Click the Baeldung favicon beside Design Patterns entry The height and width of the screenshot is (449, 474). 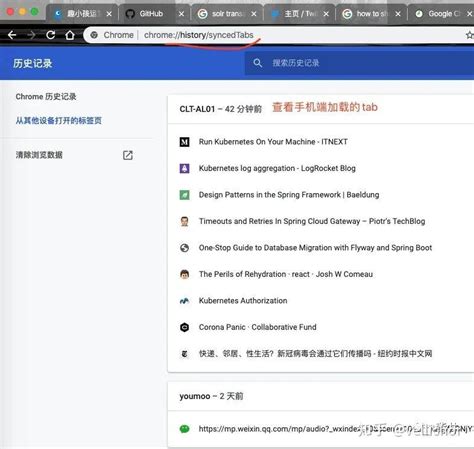point(184,195)
